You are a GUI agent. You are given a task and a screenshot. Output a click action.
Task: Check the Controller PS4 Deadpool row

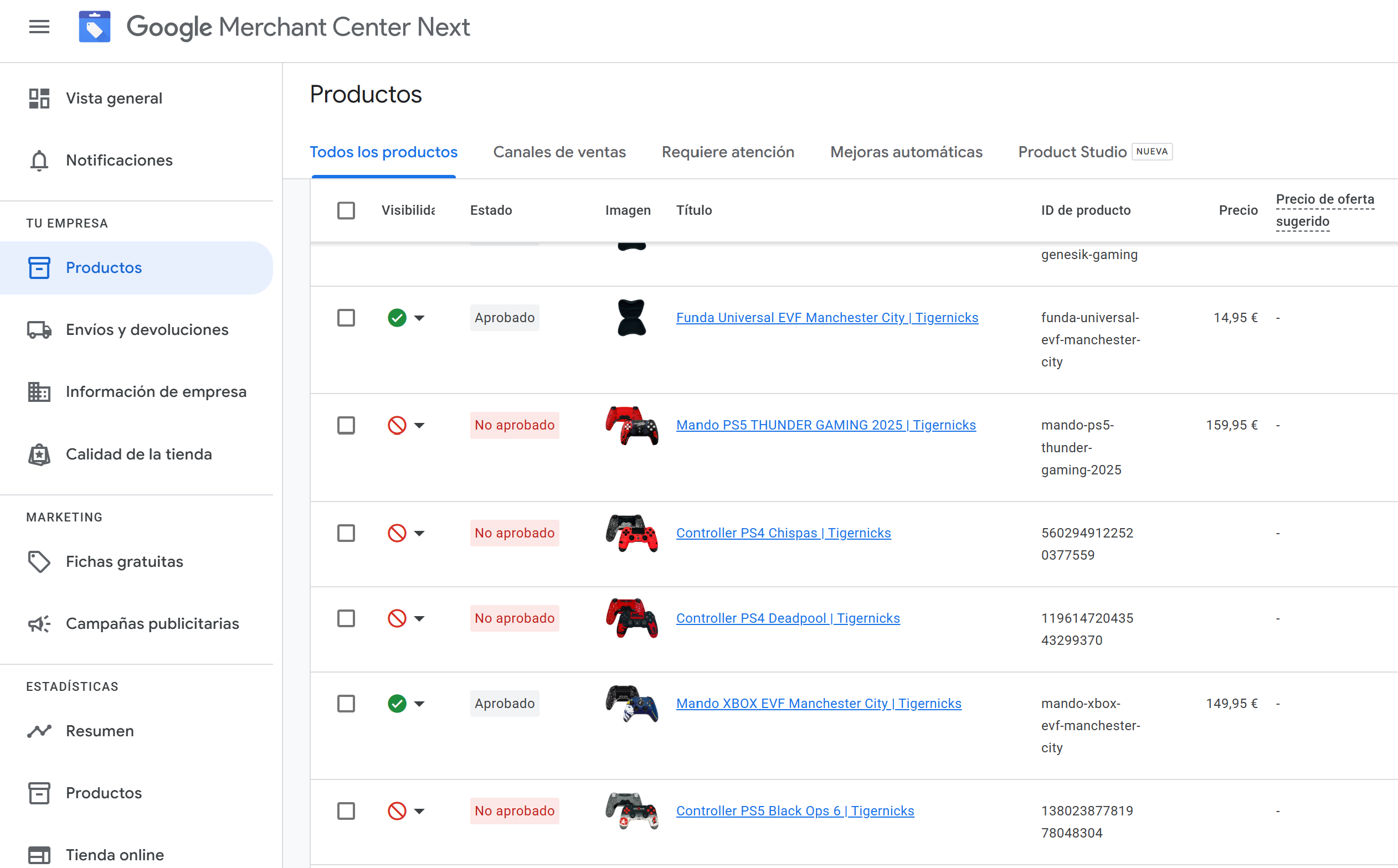(346, 618)
